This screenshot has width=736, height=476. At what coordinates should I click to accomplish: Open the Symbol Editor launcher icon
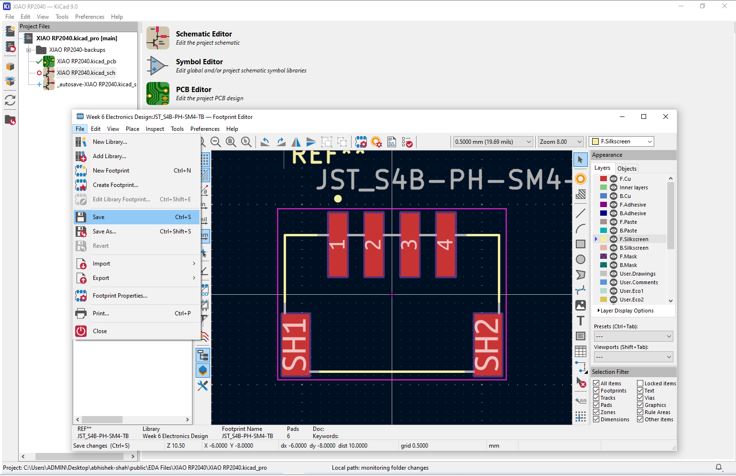[x=158, y=66]
